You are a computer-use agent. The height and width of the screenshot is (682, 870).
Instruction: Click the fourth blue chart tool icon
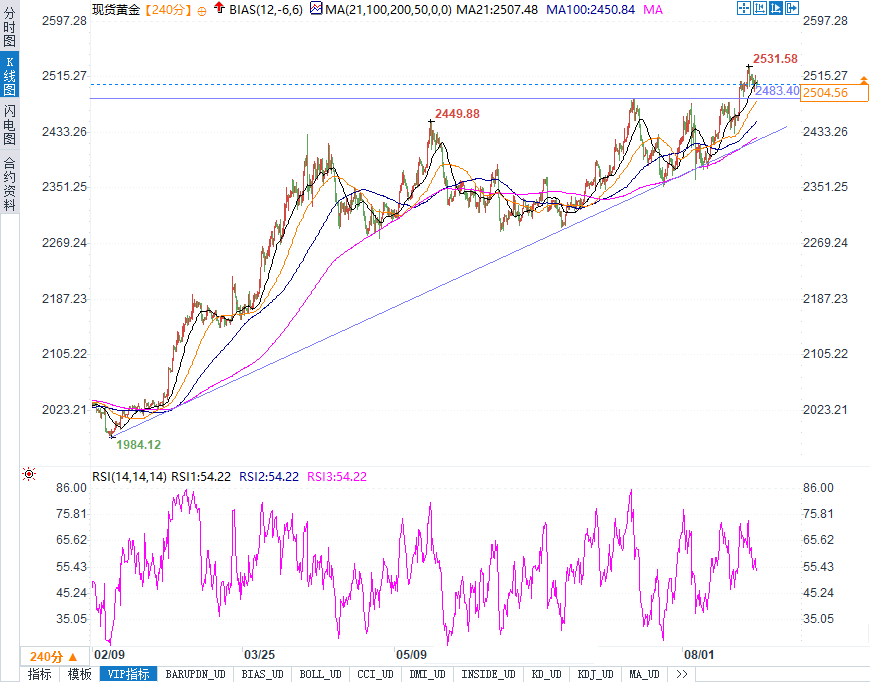792,8
